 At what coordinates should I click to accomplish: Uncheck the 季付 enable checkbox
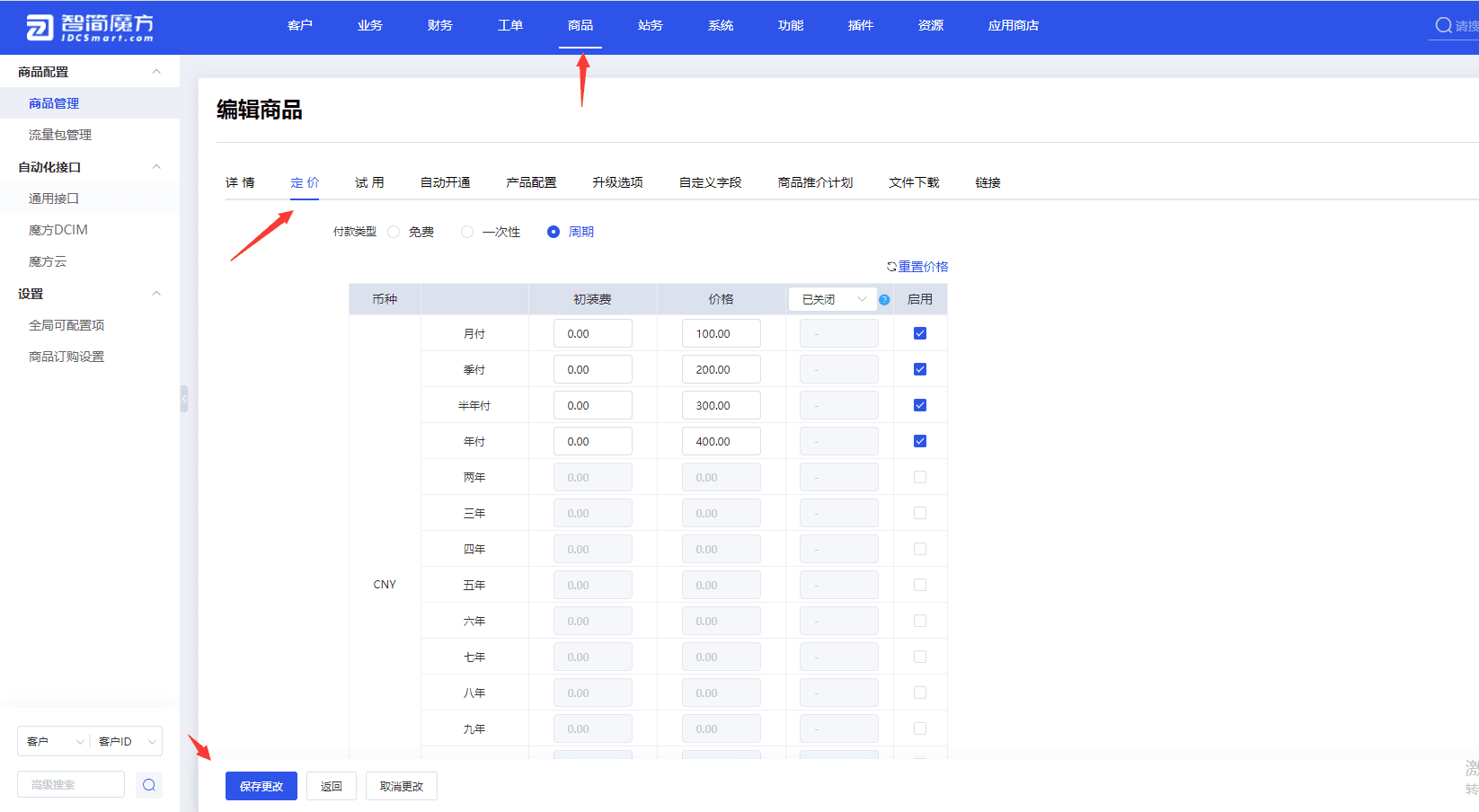click(920, 369)
